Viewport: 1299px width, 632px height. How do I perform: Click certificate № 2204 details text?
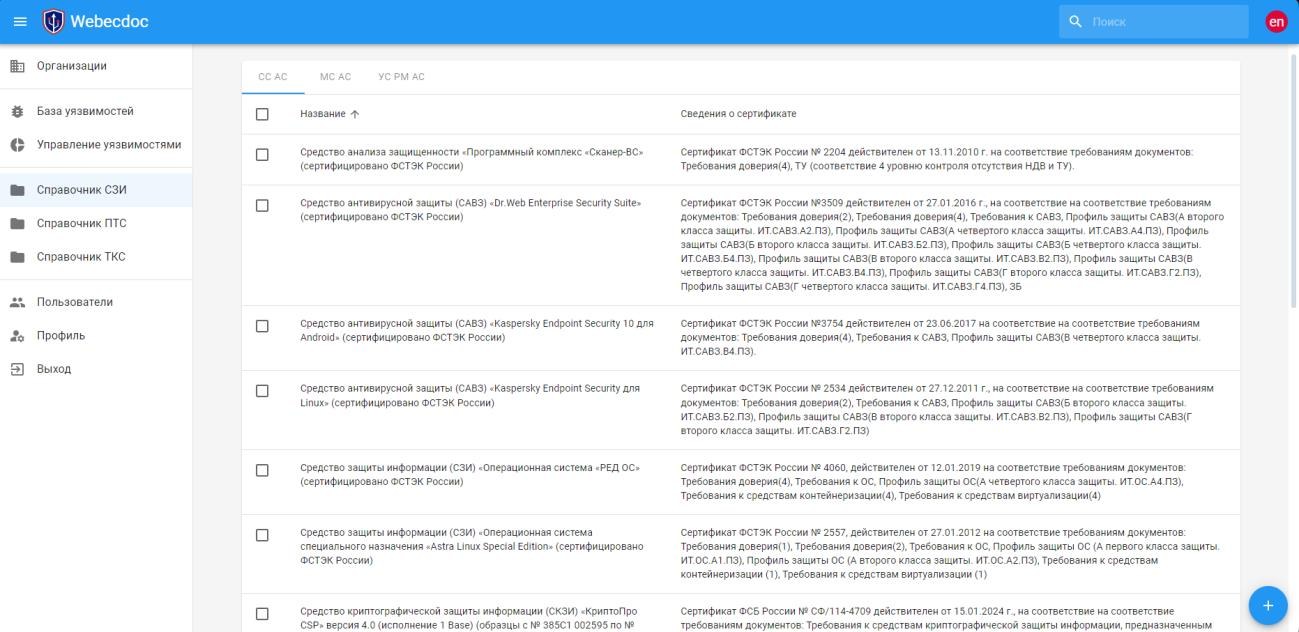click(936, 159)
